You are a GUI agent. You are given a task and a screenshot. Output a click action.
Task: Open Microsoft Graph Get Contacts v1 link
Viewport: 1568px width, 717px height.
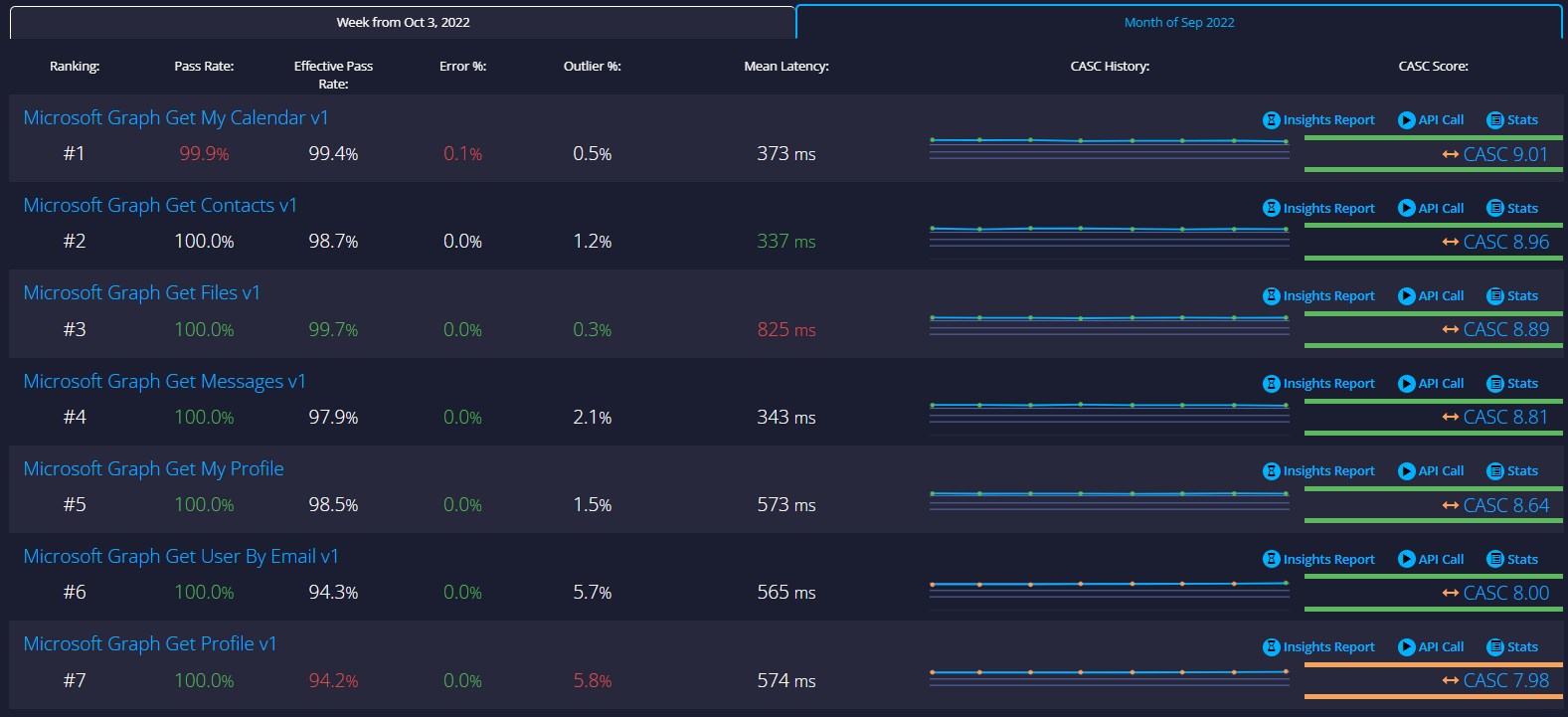pyautogui.click(x=160, y=205)
